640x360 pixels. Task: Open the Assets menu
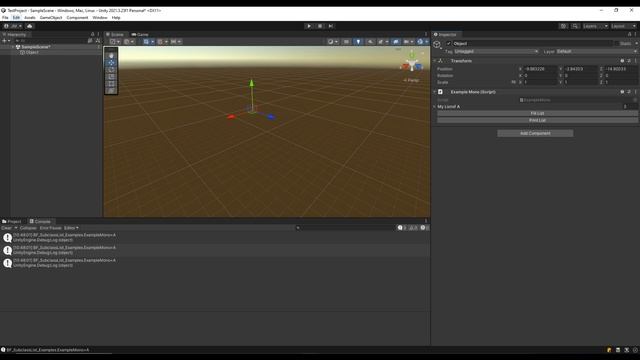pyautogui.click(x=30, y=18)
